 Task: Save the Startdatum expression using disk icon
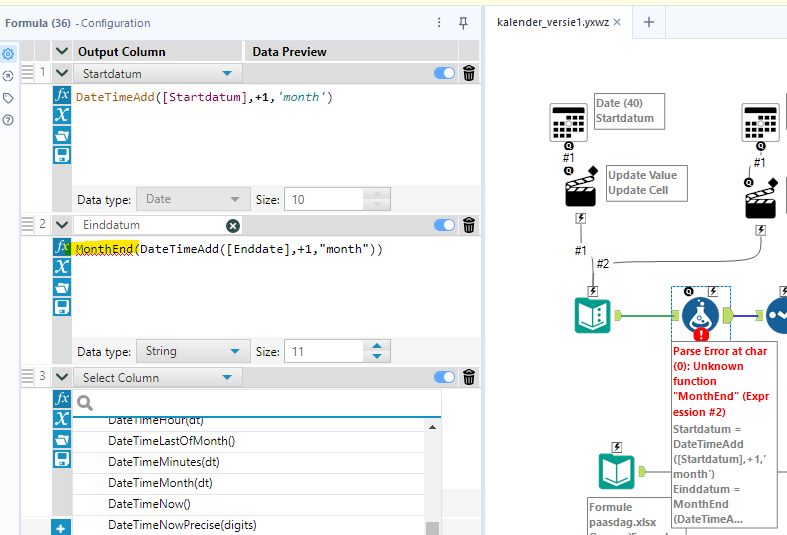point(62,155)
